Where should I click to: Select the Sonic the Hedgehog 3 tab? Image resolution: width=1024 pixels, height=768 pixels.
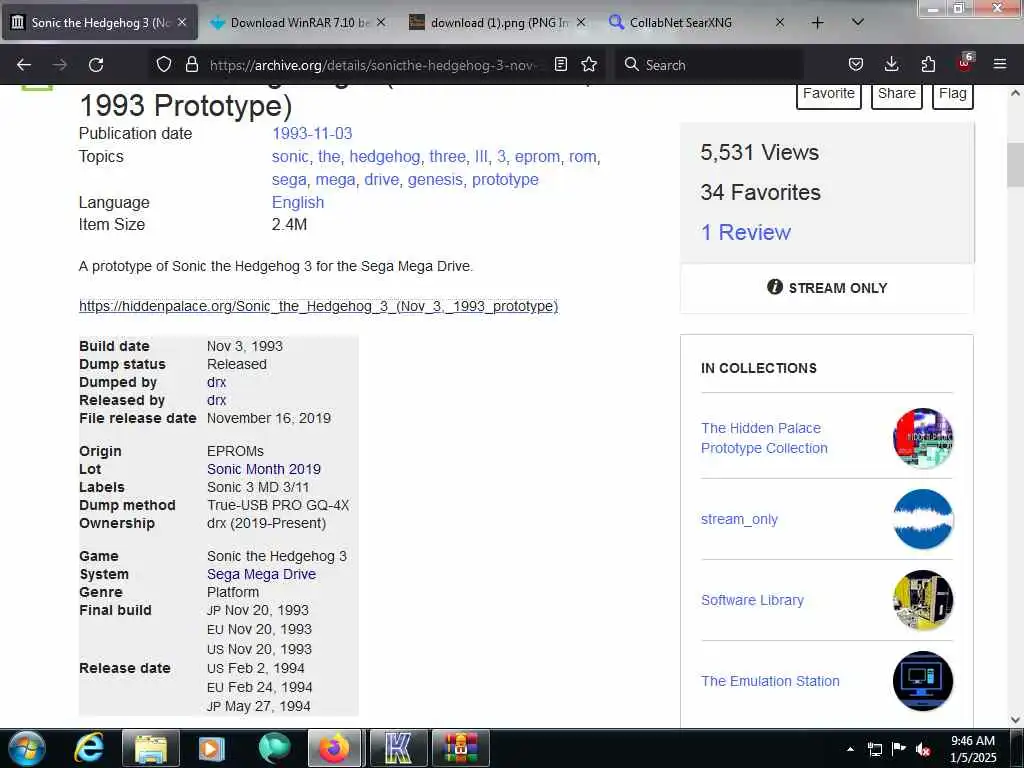pyautogui.click(x=100, y=22)
